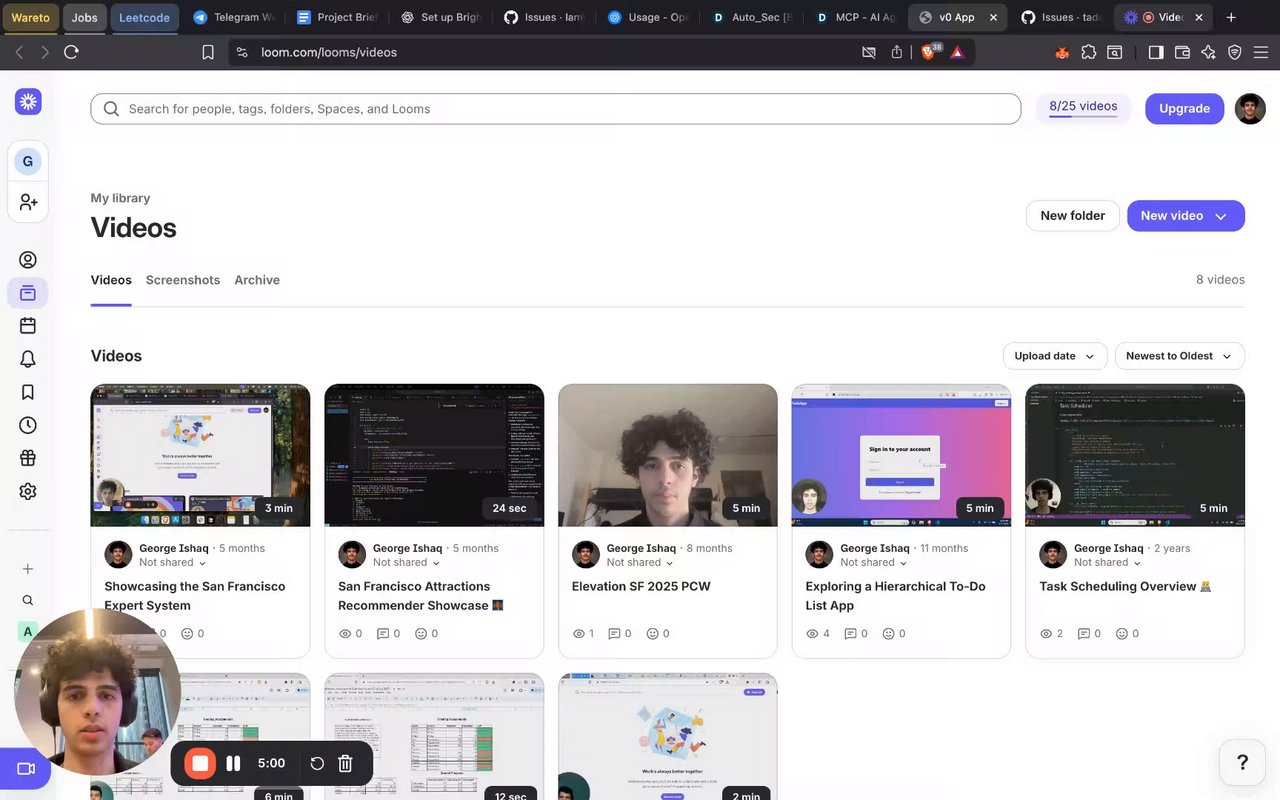Select the Videos tab
1280x800 pixels.
[x=111, y=280]
